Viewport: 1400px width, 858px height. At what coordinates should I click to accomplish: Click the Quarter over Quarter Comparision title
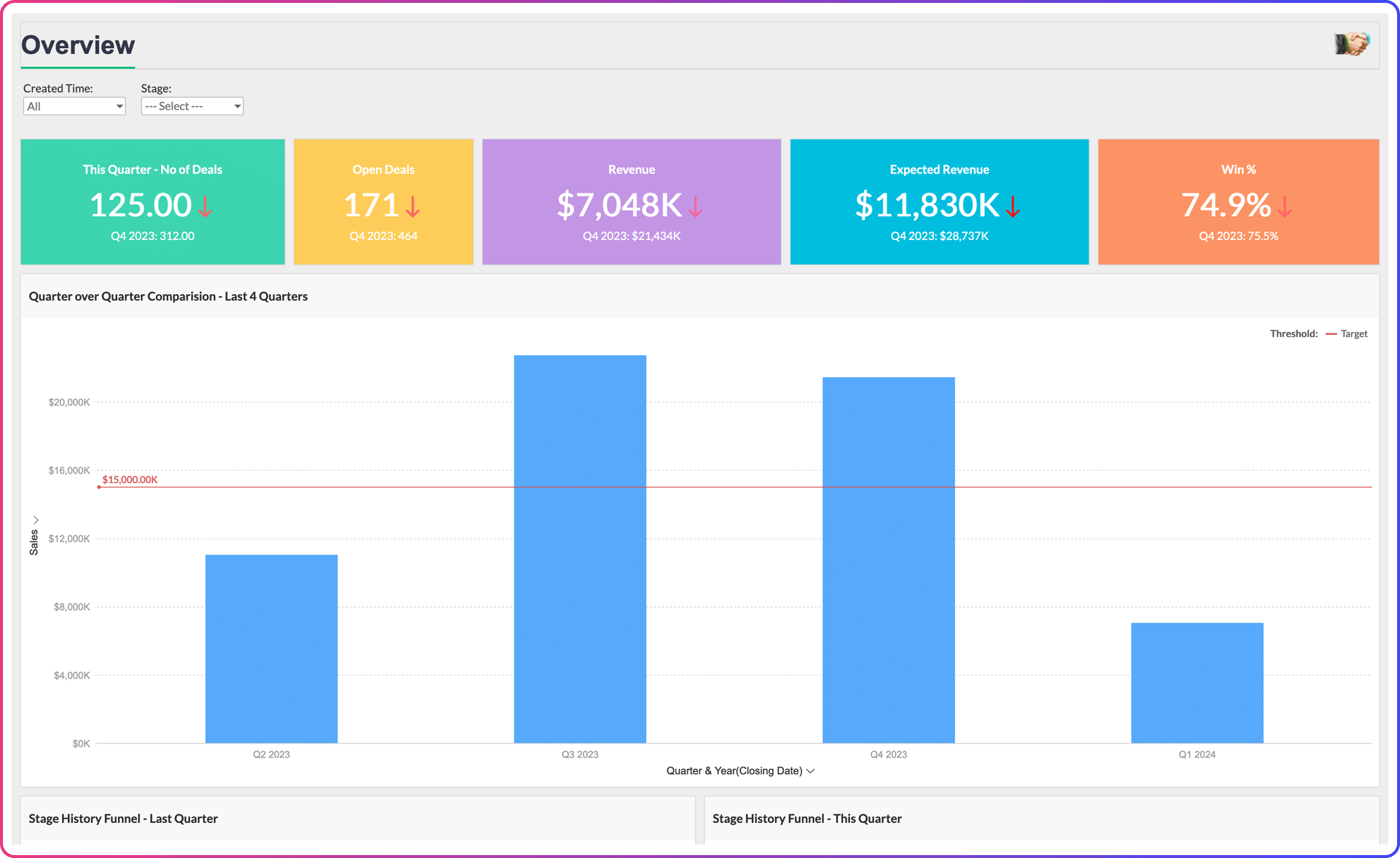168,296
